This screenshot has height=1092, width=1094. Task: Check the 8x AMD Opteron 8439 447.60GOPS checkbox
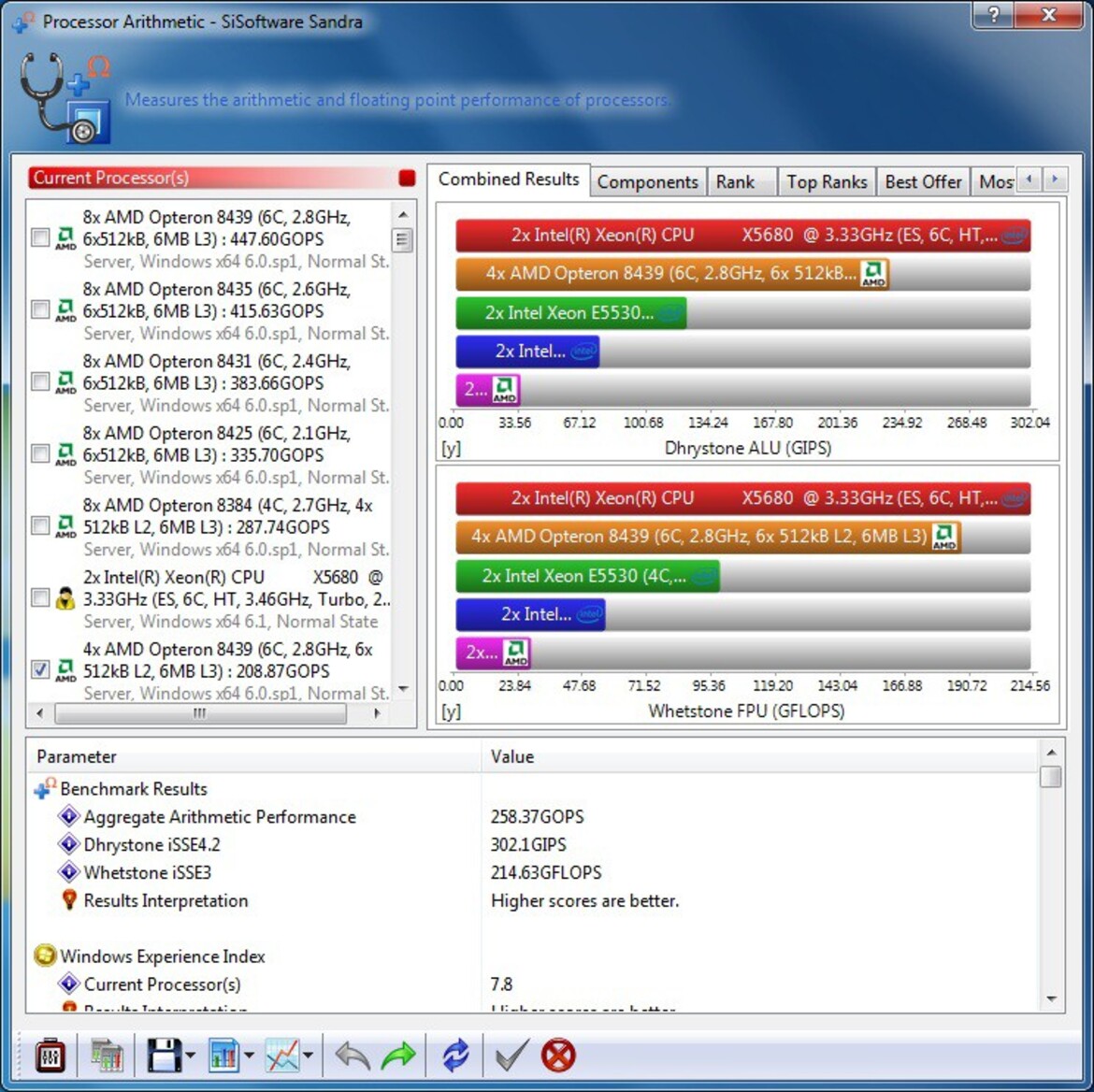40,237
